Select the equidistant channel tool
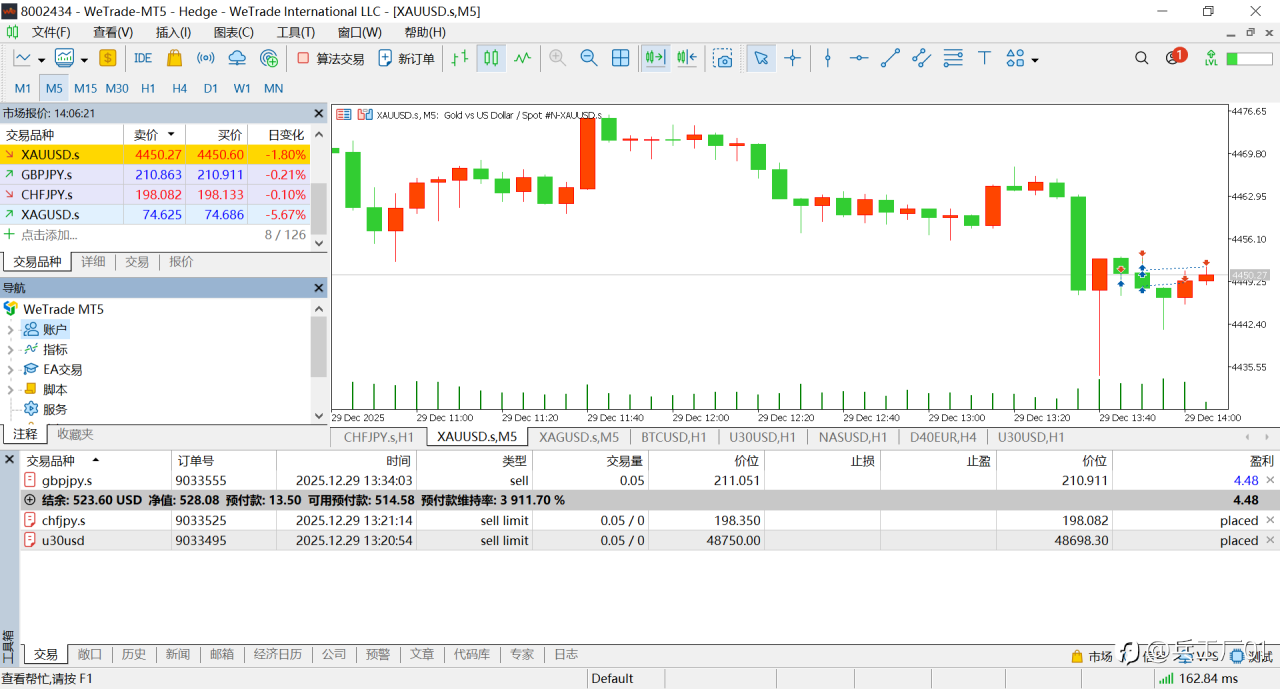Viewport: 1280px width, 689px height. click(x=921, y=58)
